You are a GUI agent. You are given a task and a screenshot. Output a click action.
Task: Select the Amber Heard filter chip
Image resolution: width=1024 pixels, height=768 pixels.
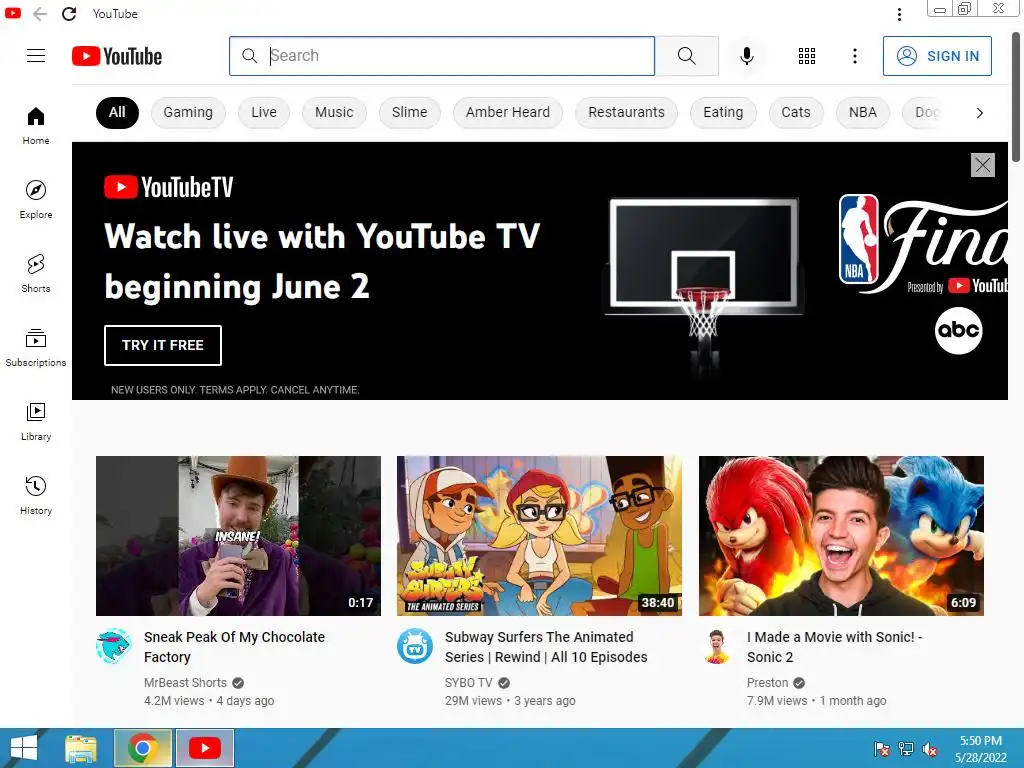(507, 112)
